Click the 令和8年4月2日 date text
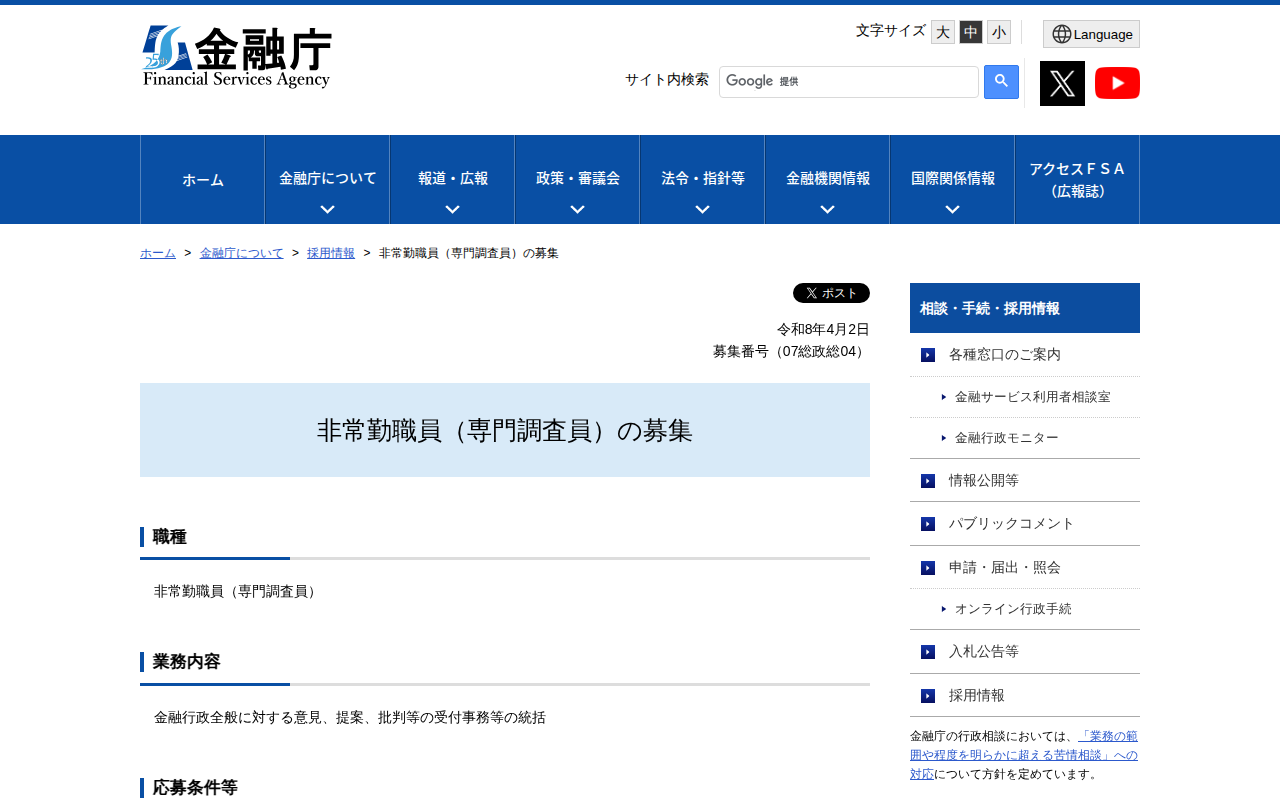Image resolution: width=1280 pixels, height=800 pixels. (x=823, y=329)
